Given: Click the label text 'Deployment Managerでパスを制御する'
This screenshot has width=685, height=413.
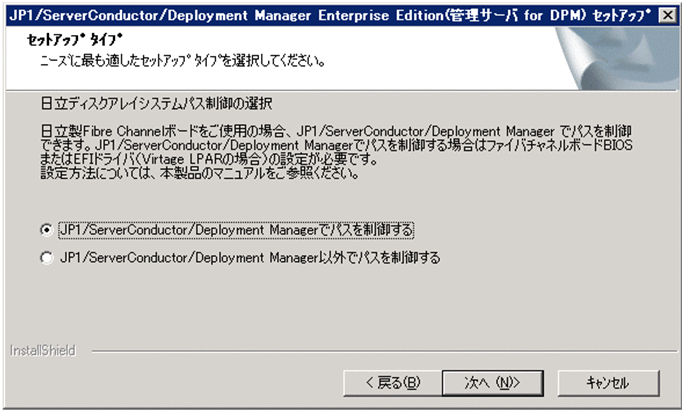Looking at the screenshot, I should click(x=236, y=229).
